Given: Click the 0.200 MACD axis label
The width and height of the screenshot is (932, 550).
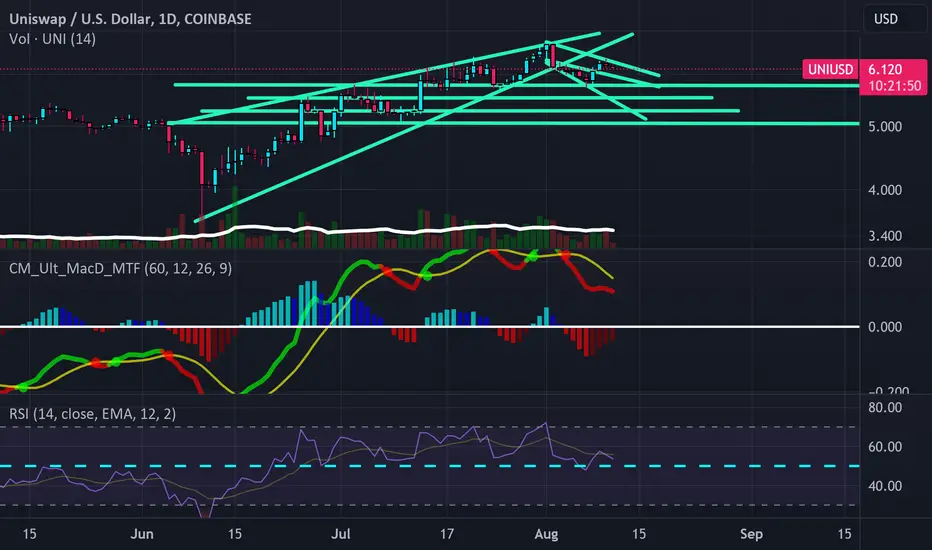Looking at the screenshot, I should (x=884, y=262).
